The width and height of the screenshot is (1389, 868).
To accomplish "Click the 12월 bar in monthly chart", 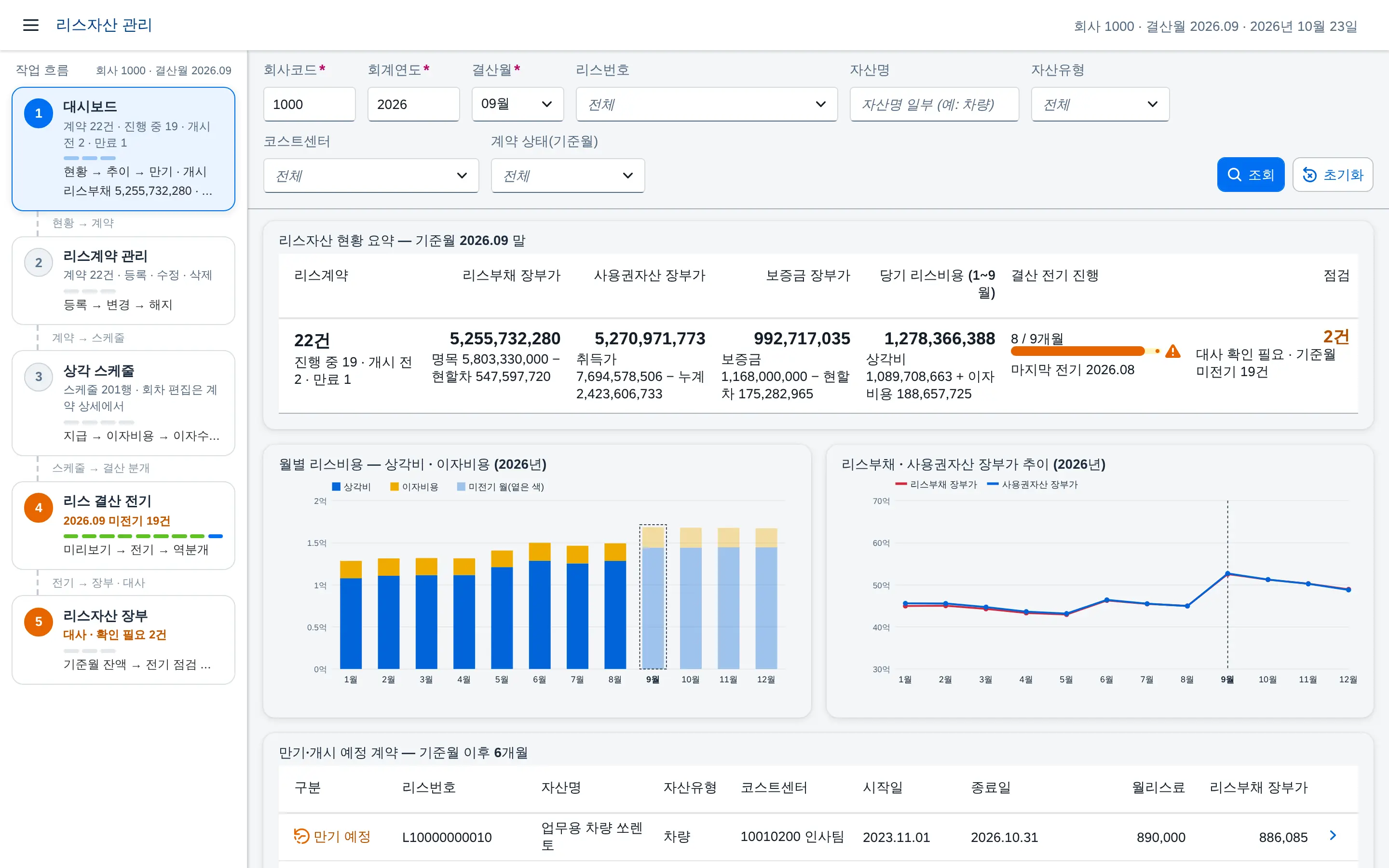I will coord(766,598).
